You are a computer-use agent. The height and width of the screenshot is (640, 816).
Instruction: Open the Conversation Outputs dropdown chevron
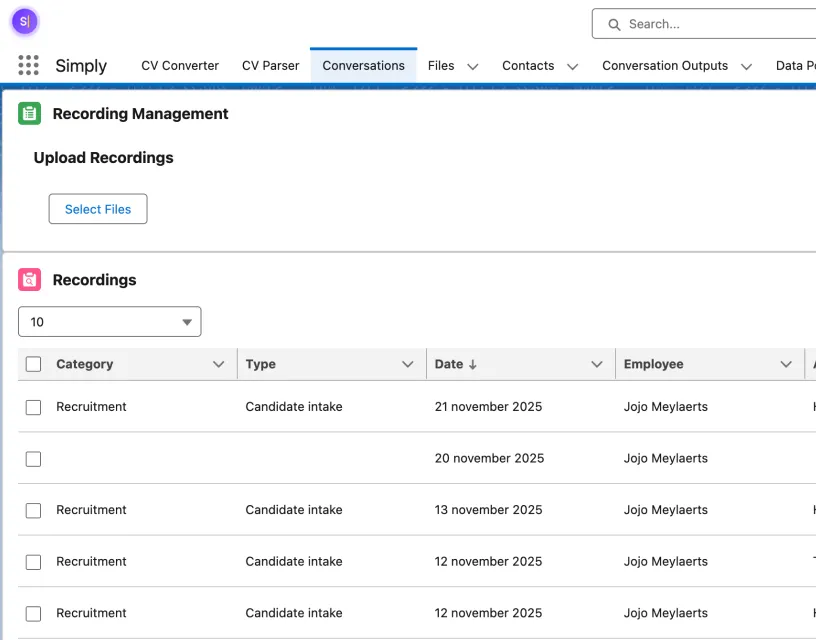tap(746, 67)
